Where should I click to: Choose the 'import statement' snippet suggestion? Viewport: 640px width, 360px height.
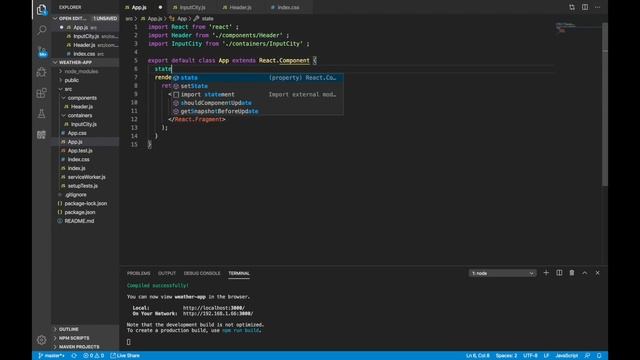click(257, 94)
